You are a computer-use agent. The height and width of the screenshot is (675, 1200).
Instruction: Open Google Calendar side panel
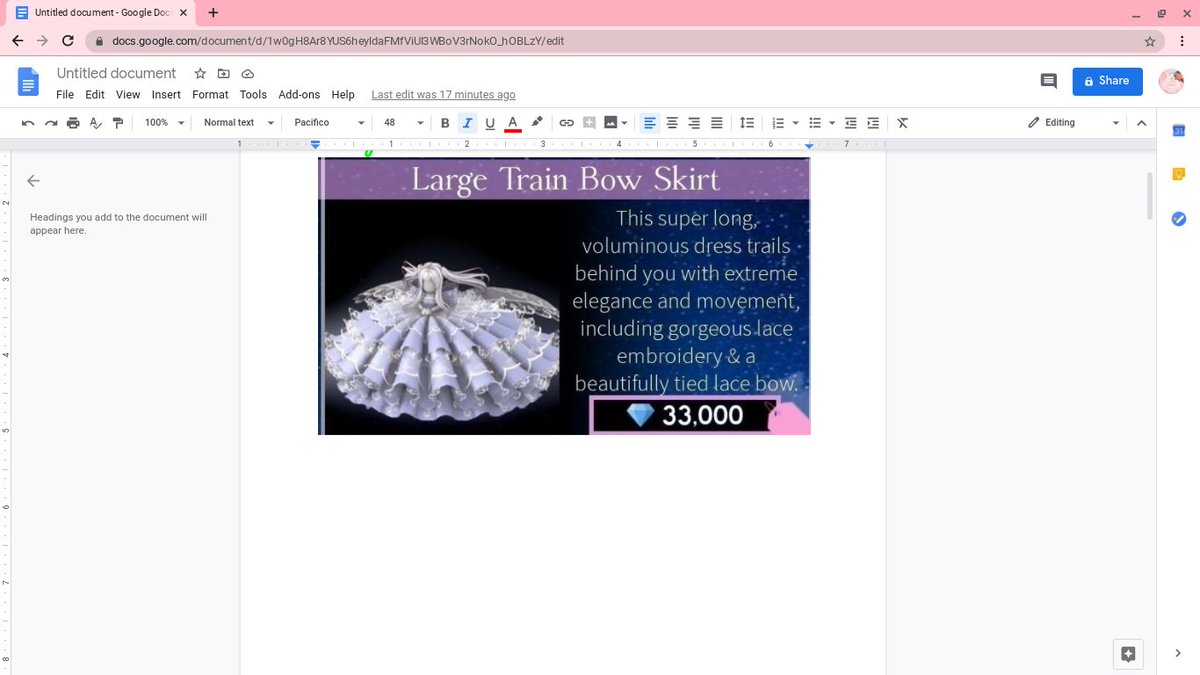[1178, 130]
